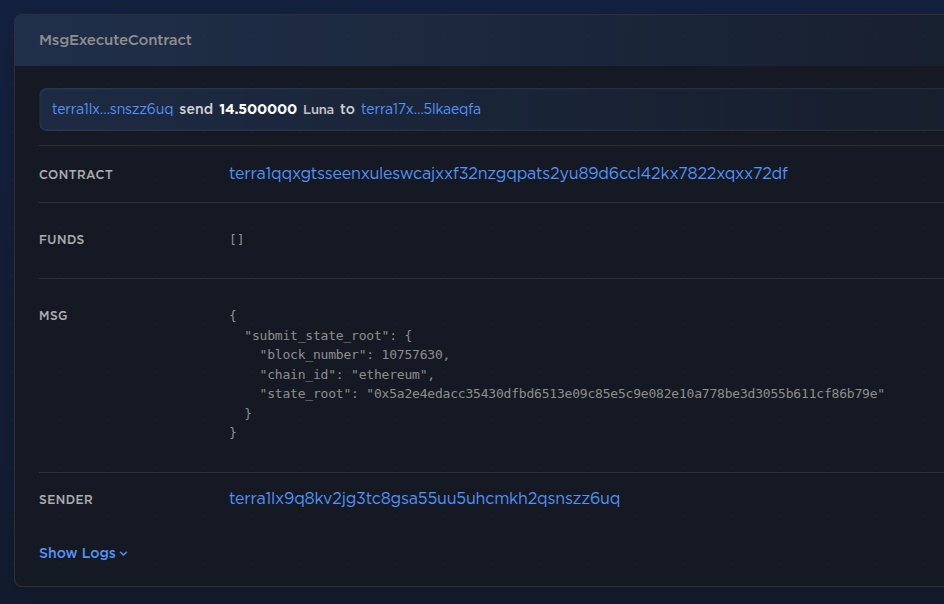Click the "submit_state_root" key line
Screen dimensions: 944x604
[x=328, y=335]
